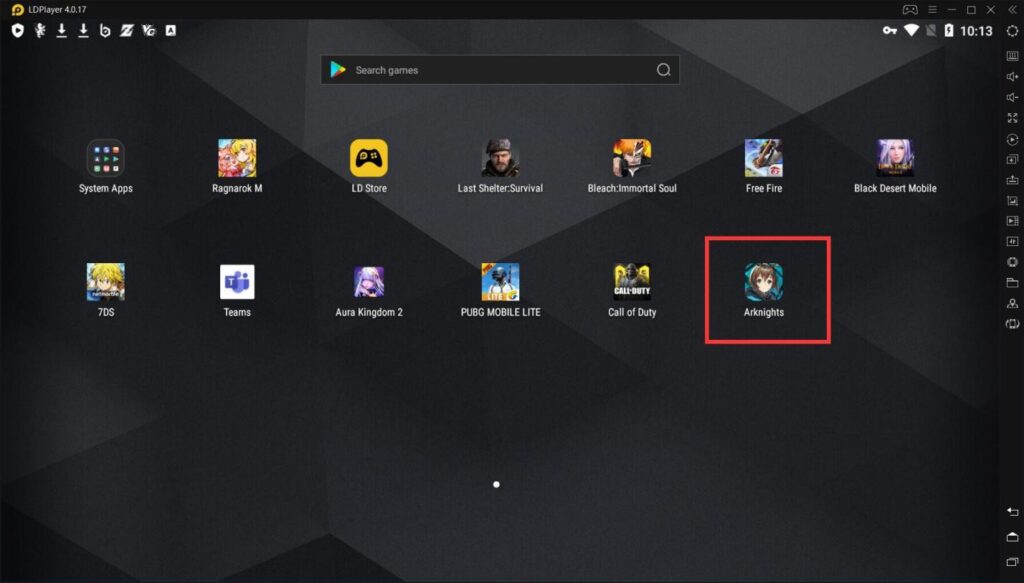Open the hamburger menu in title bar
Image resolution: width=1024 pixels, height=583 pixels.
pyautogui.click(x=933, y=10)
